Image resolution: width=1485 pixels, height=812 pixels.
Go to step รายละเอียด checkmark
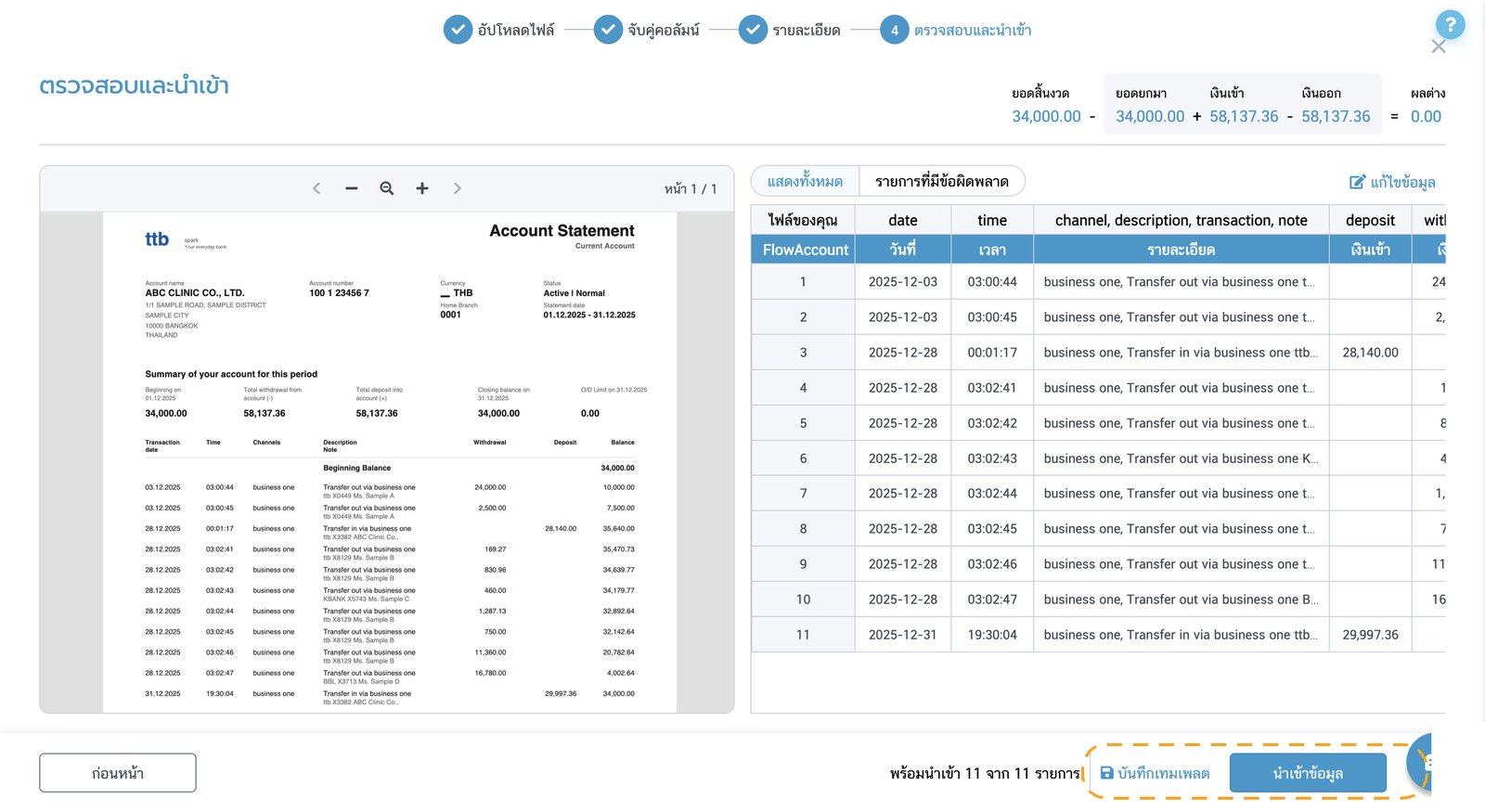coord(753,30)
